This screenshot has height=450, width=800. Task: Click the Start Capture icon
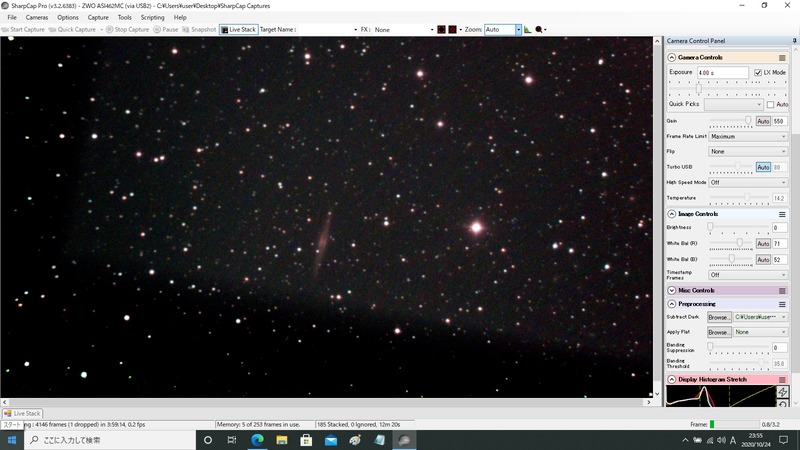coord(5,30)
